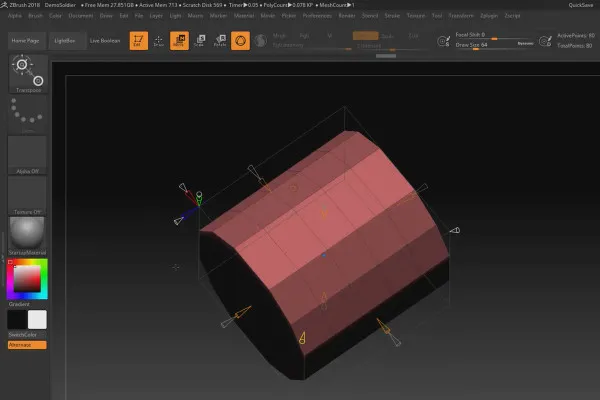Select the Rotate mode icon
Image resolution: width=600 pixels, height=400 pixels.
pos(220,41)
